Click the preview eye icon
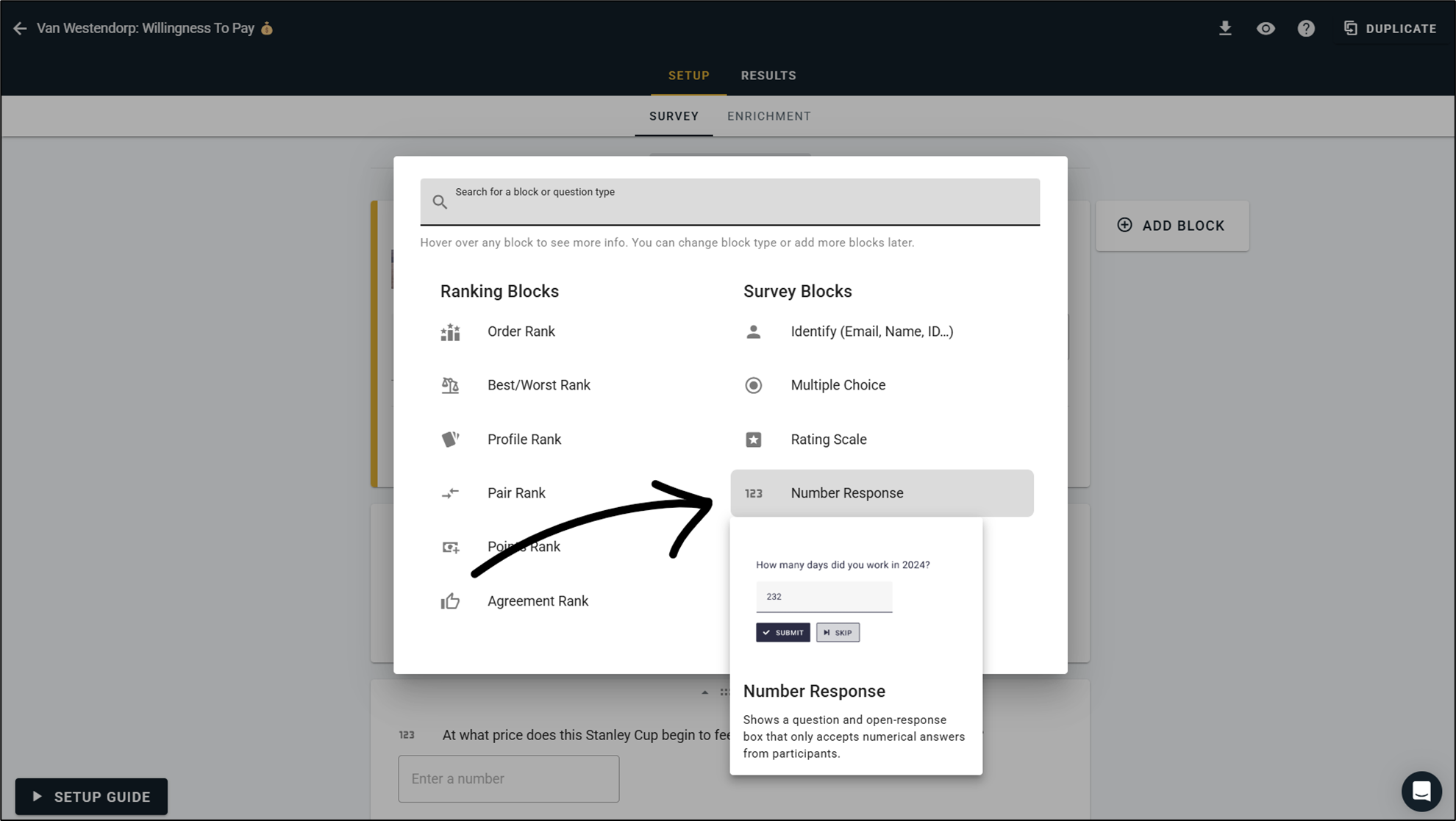Screen dimensions: 1456x821 coord(1266,29)
